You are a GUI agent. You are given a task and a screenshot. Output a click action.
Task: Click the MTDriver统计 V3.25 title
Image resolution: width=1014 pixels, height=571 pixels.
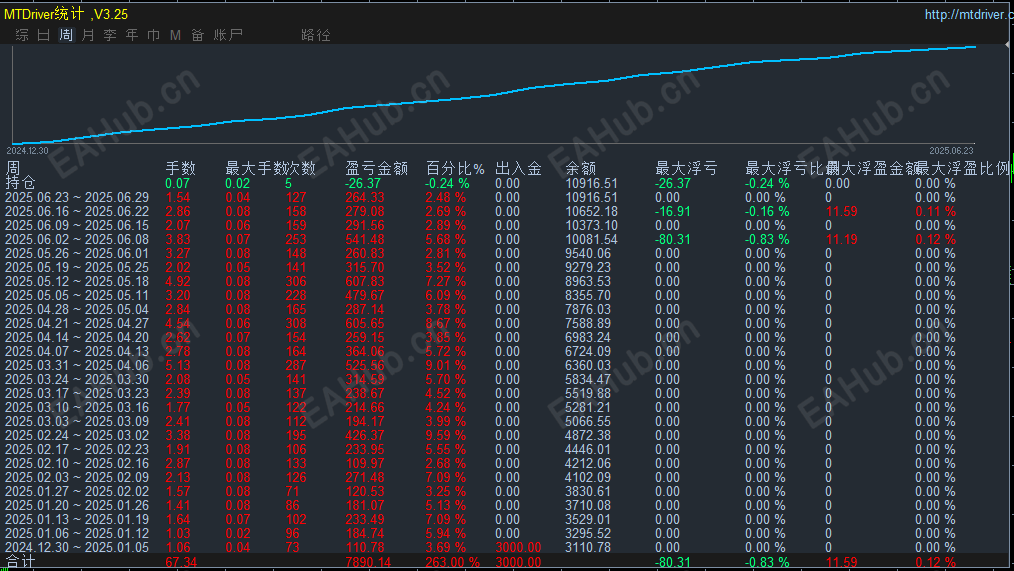point(66,14)
